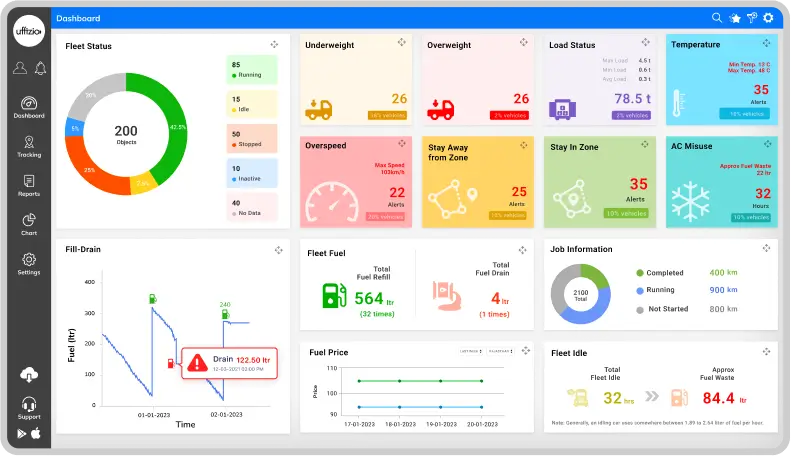Image resolution: width=791 pixels, height=456 pixels.
Task: Click the user profile icon in sidebar
Action: pos(19,68)
